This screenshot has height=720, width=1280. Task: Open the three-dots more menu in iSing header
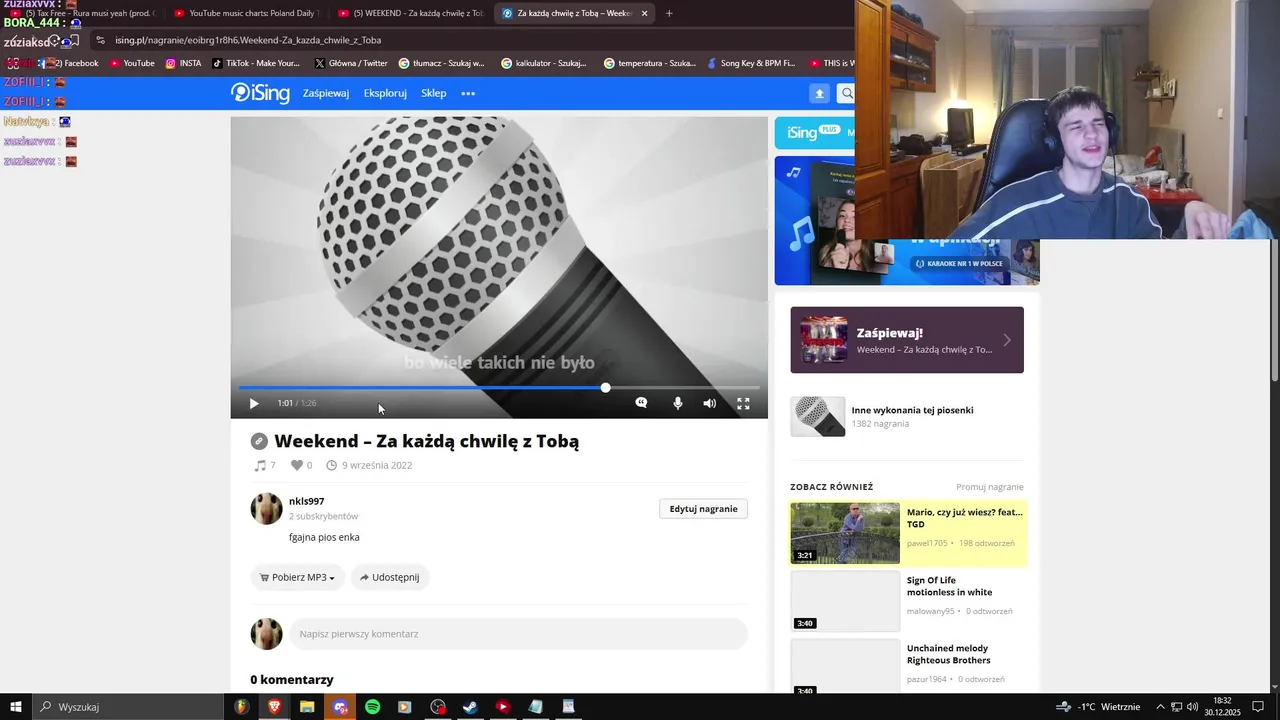pyautogui.click(x=468, y=93)
